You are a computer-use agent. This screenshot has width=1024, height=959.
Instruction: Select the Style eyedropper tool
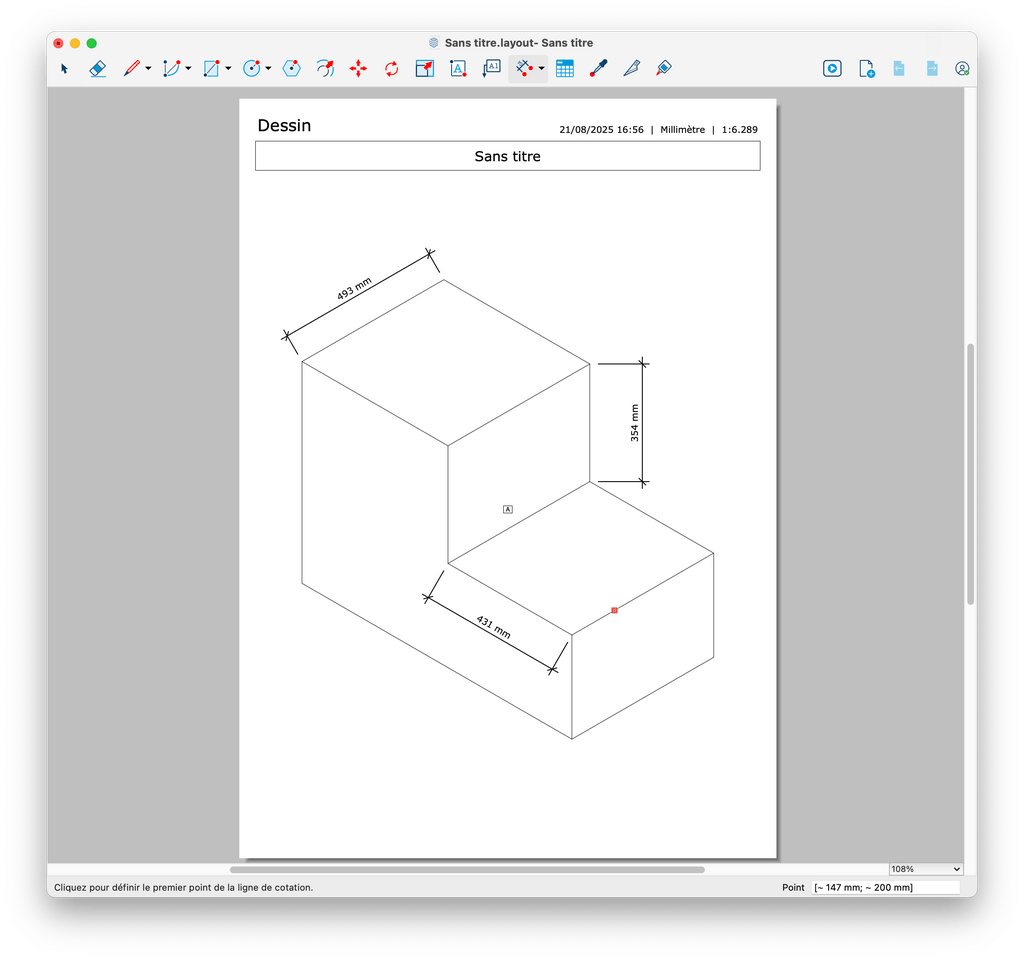click(x=598, y=69)
